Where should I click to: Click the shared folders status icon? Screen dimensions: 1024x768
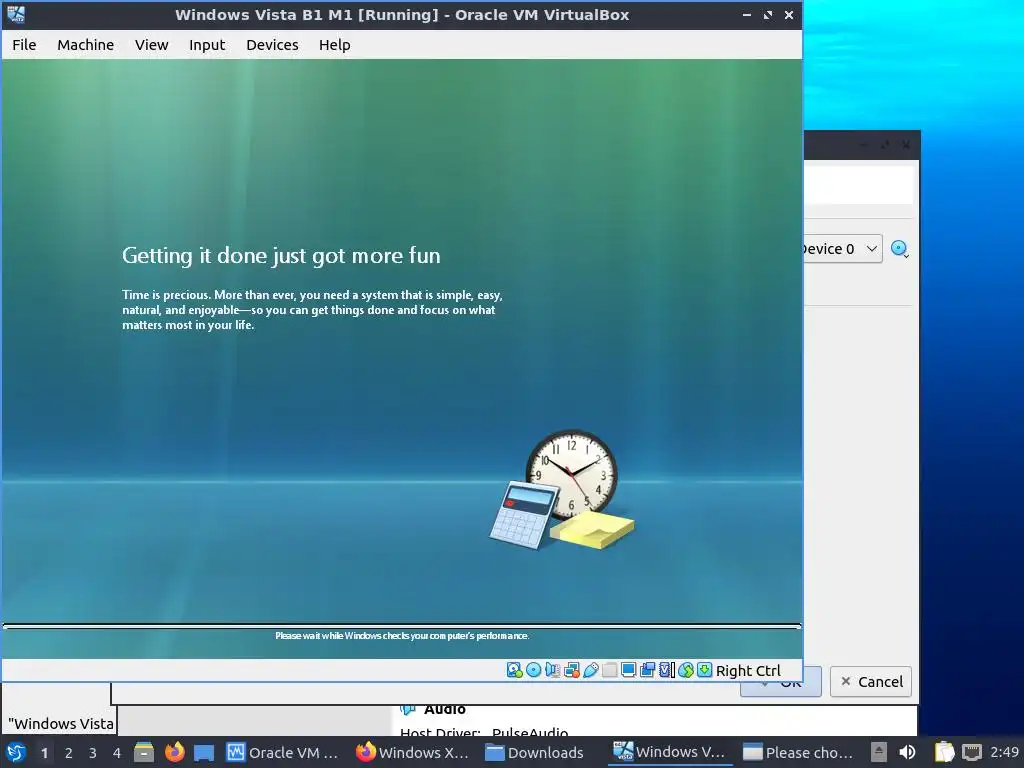point(609,670)
